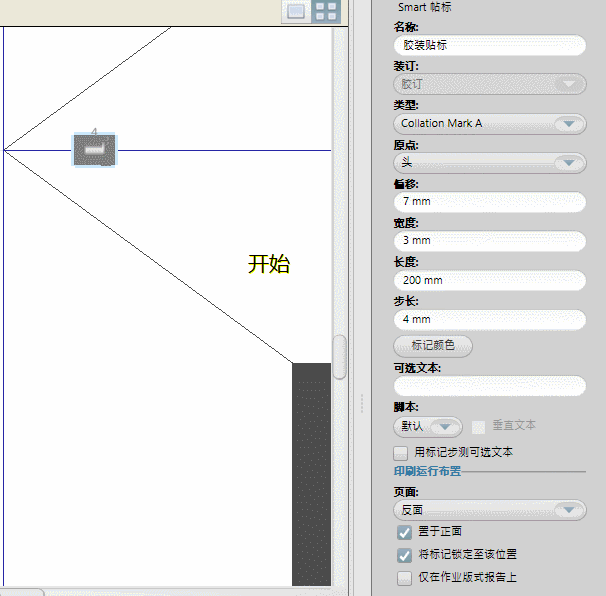
Task: Open the 页面 dropdown showing 反面
Action: pos(490,510)
